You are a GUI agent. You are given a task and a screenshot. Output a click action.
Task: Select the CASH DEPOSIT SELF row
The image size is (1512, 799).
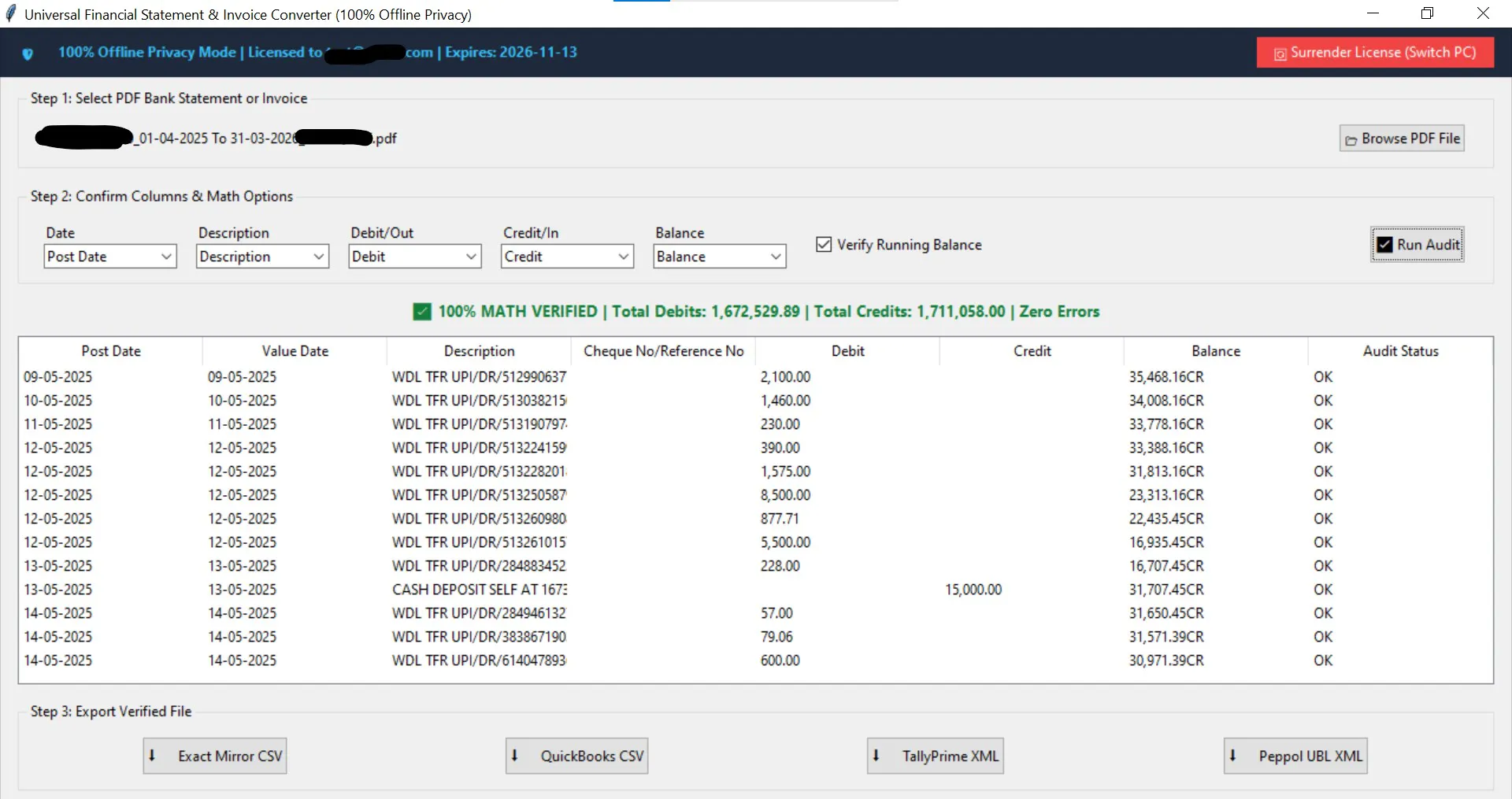coord(755,590)
